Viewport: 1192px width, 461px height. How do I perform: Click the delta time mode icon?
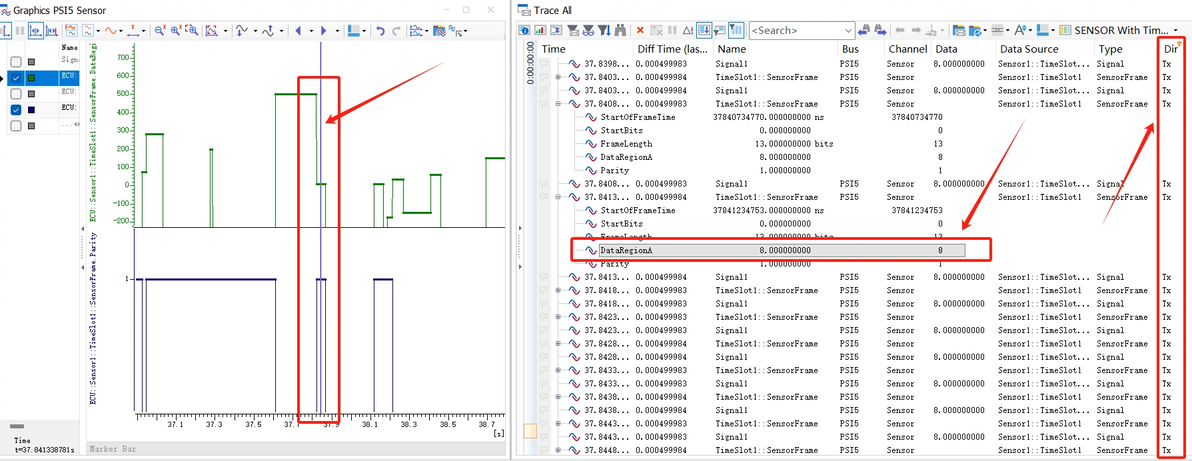[687, 30]
